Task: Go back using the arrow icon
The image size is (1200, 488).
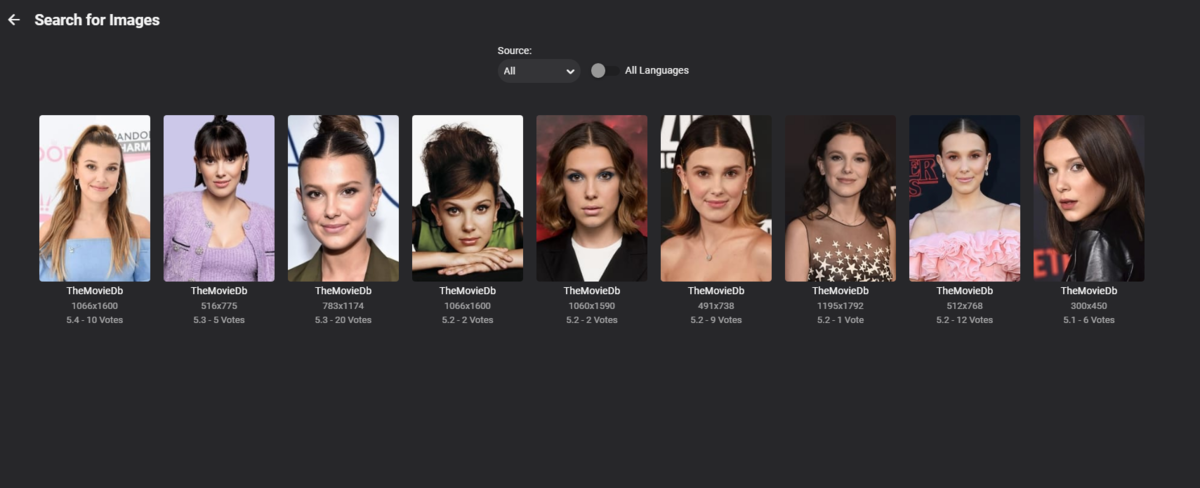Action: click(x=13, y=20)
